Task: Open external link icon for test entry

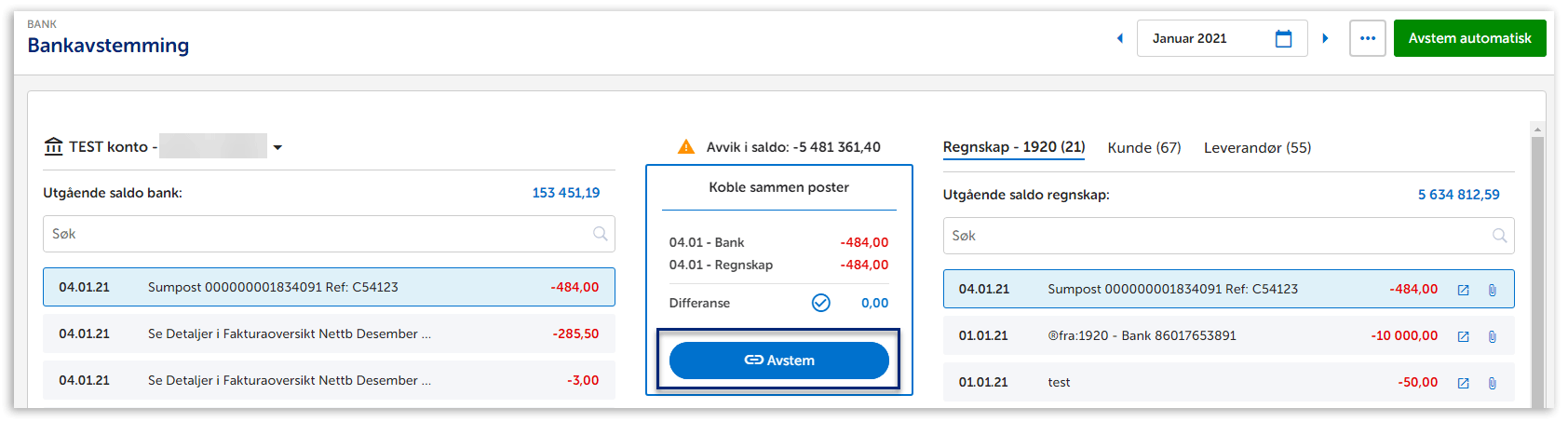Action: 1463,383
